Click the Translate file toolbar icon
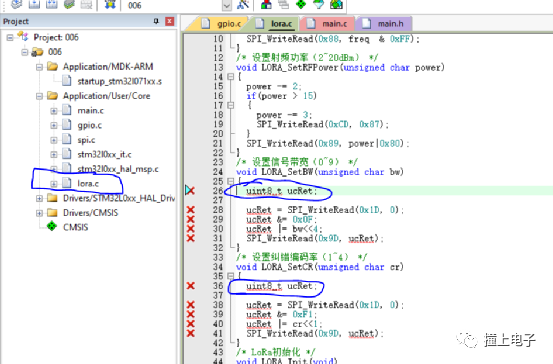Viewport: 553px width, 364px height. point(16,4)
